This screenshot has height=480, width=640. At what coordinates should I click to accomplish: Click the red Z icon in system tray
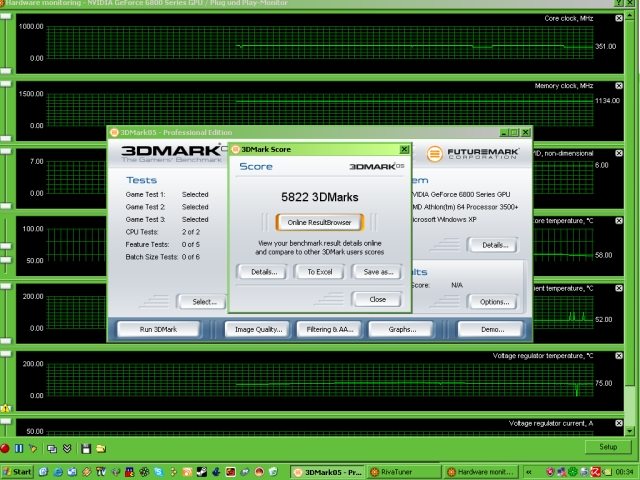(596, 472)
